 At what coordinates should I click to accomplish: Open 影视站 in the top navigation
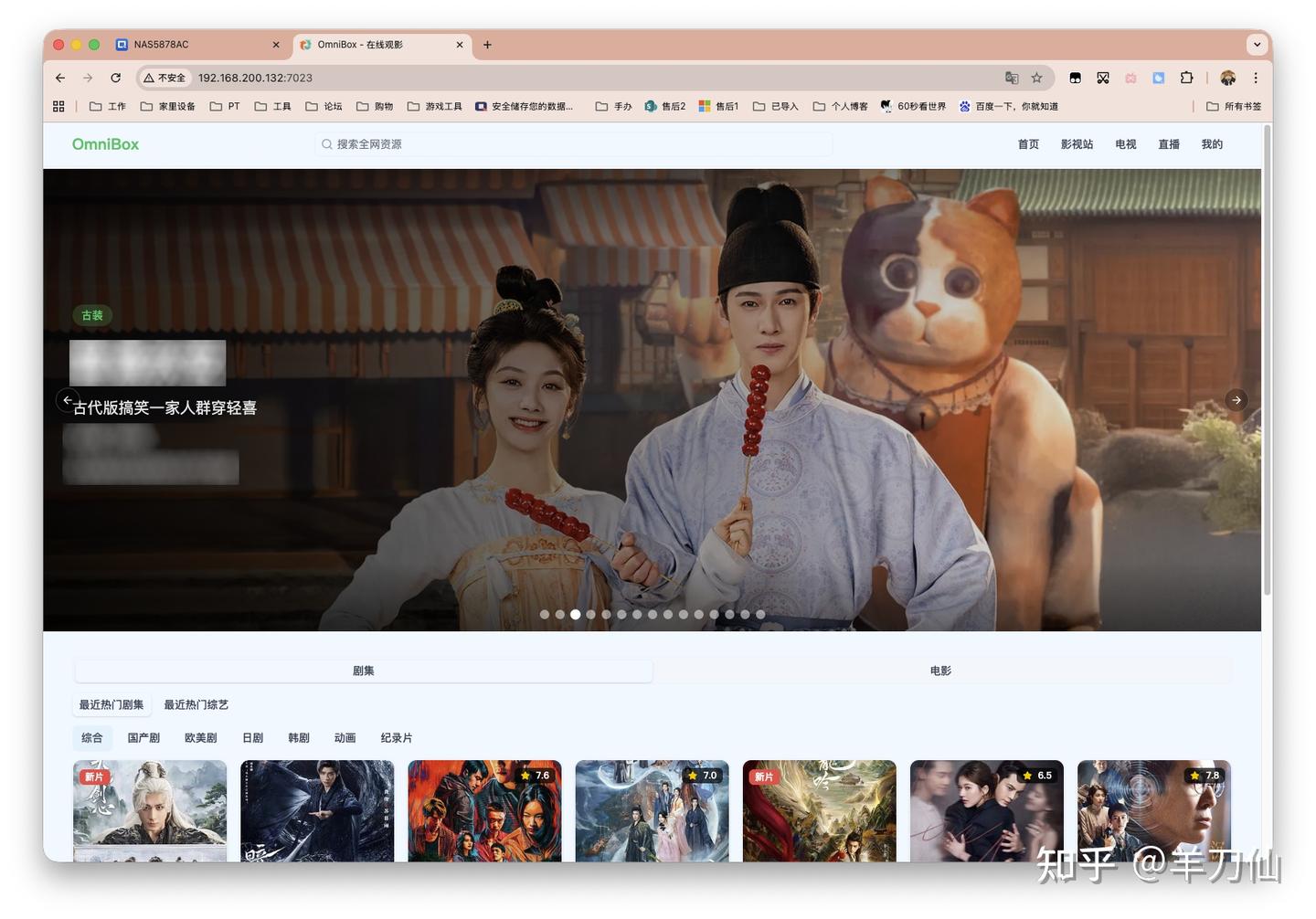[x=1077, y=144]
